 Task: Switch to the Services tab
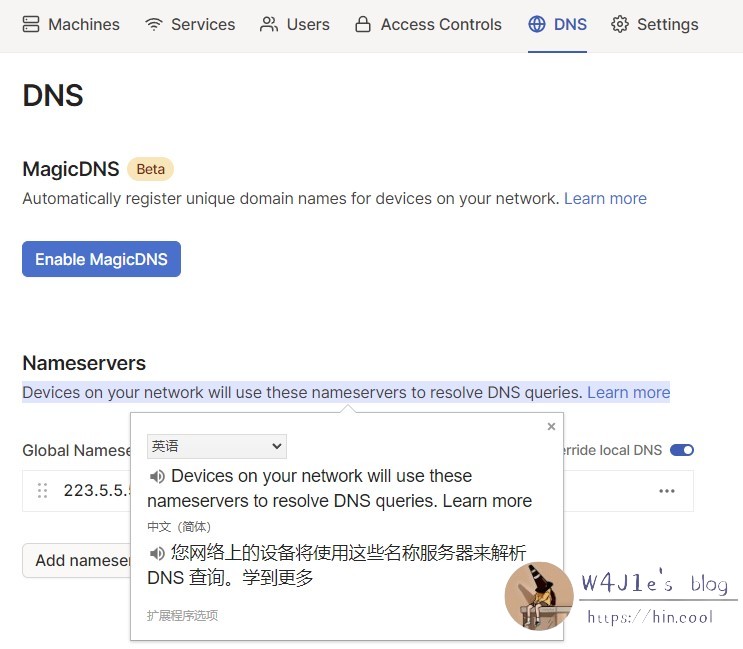(190, 24)
